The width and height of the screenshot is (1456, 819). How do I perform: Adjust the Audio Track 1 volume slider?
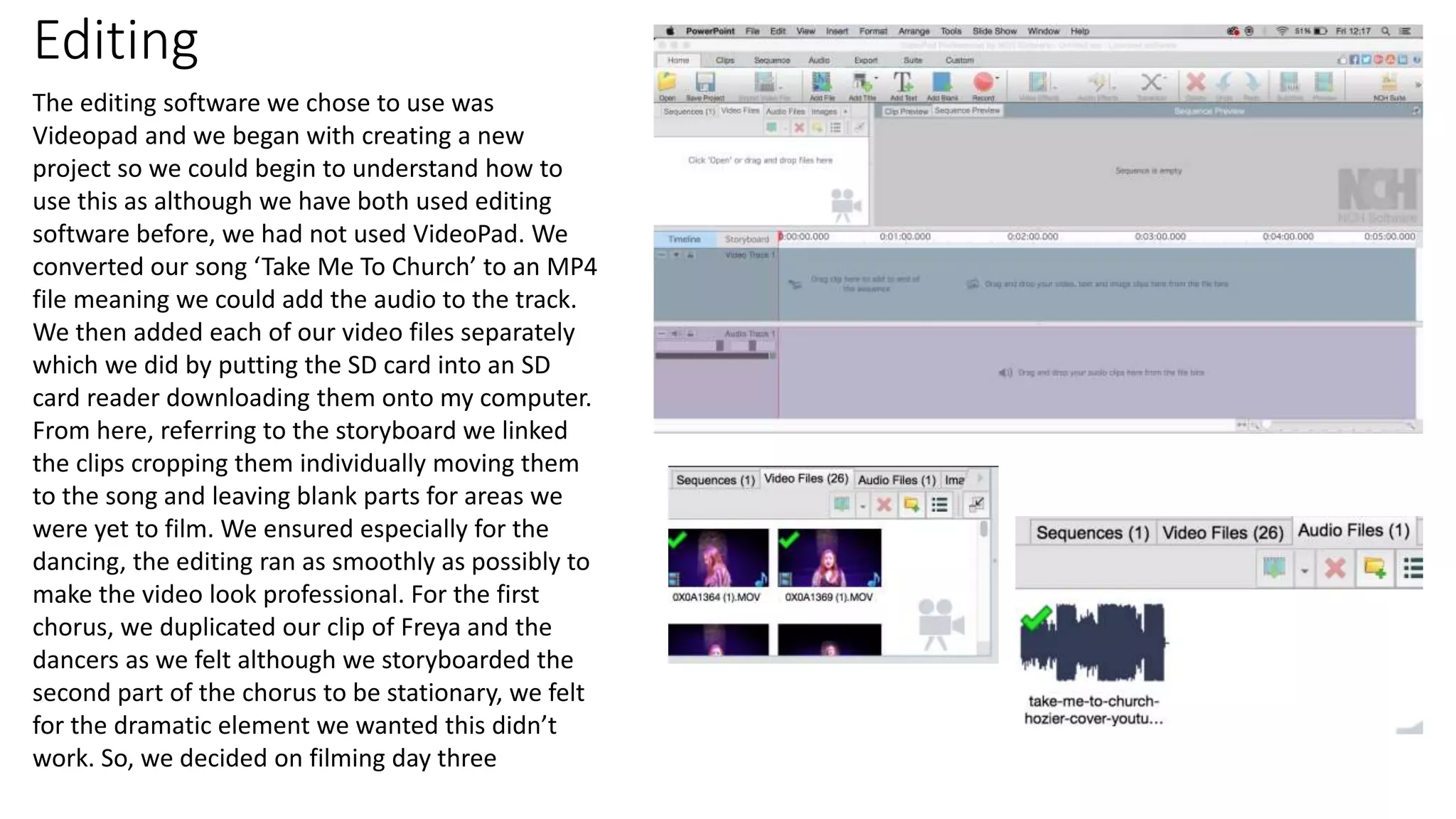pos(719,346)
